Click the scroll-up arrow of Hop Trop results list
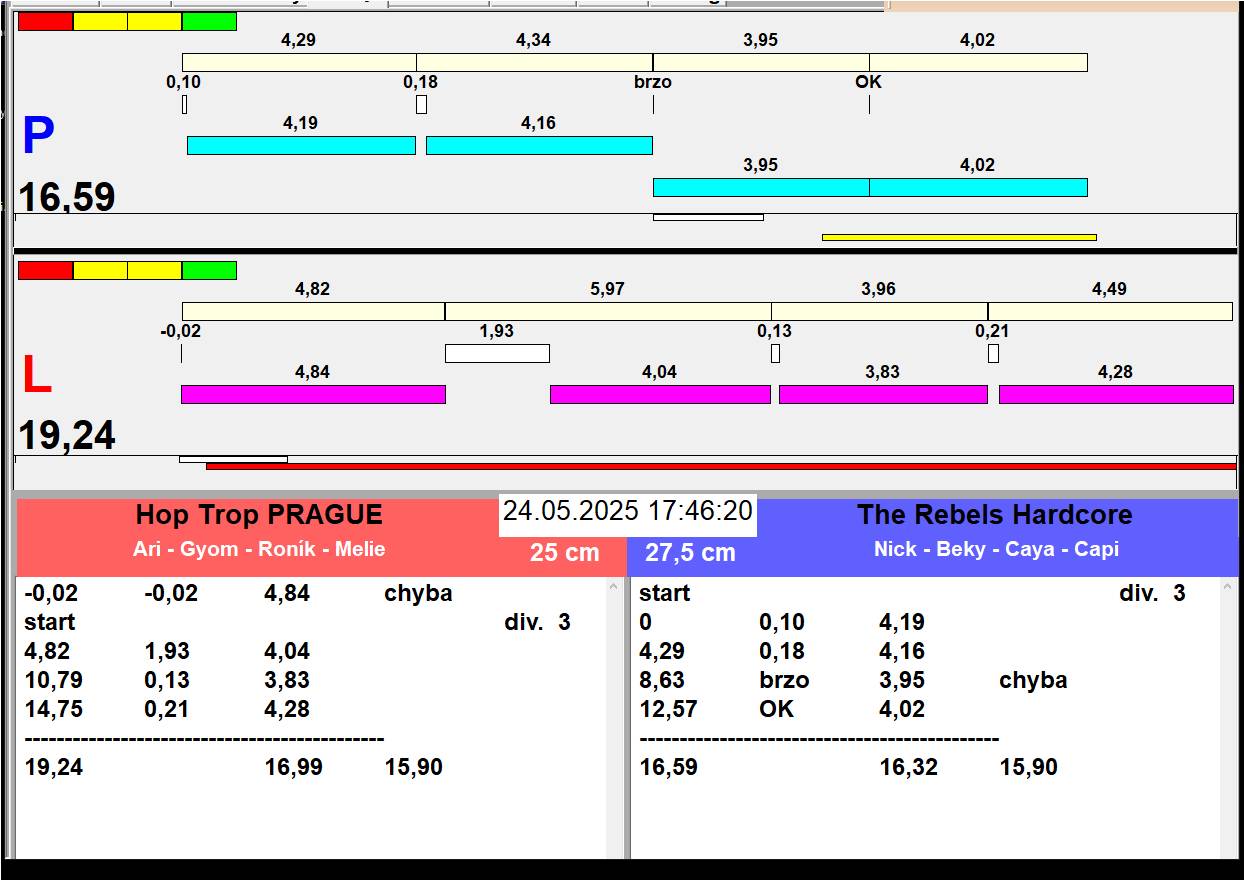The image size is (1244, 880). pyautogui.click(x=614, y=589)
